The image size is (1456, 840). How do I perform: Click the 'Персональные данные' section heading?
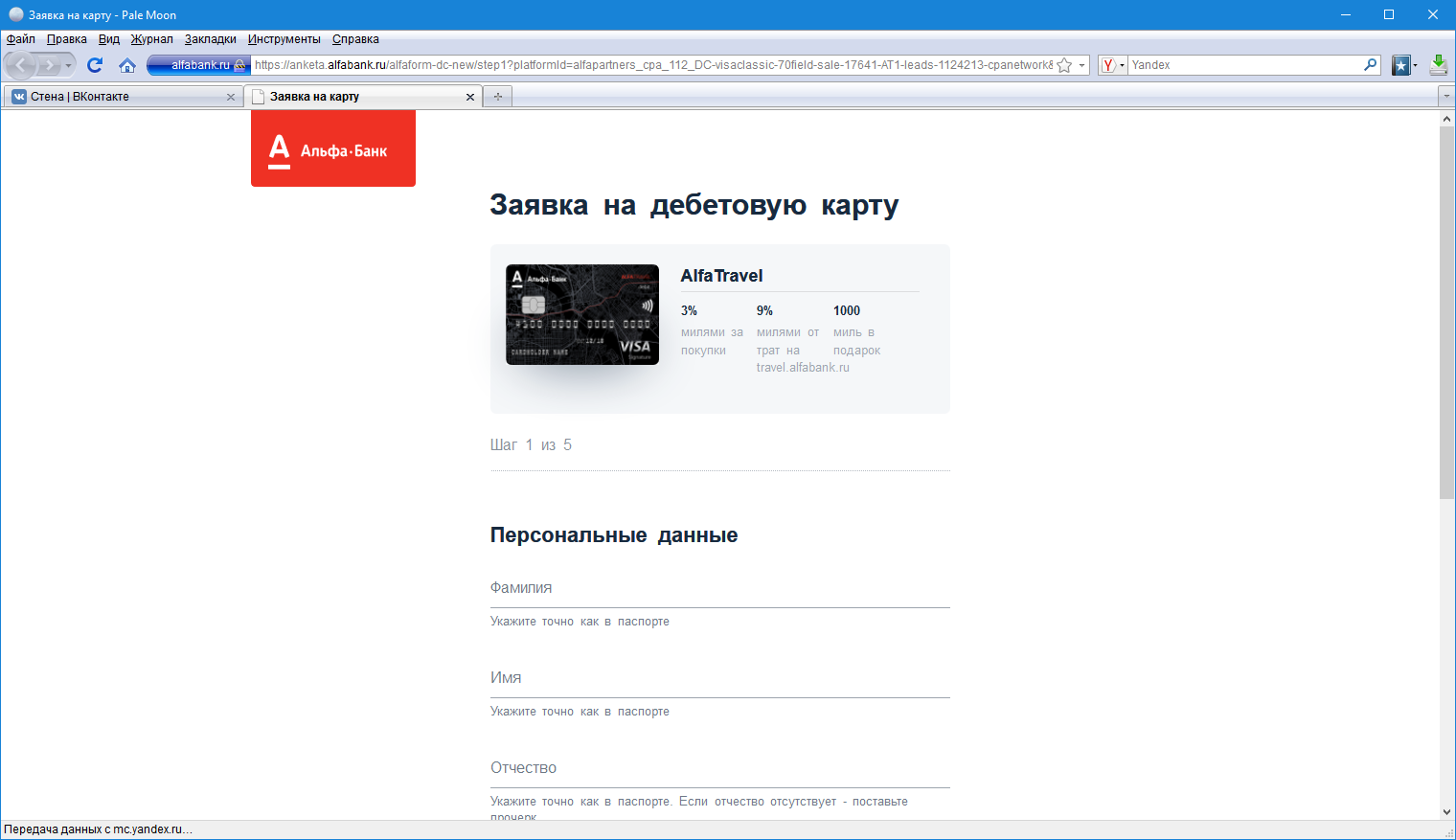(x=614, y=535)
